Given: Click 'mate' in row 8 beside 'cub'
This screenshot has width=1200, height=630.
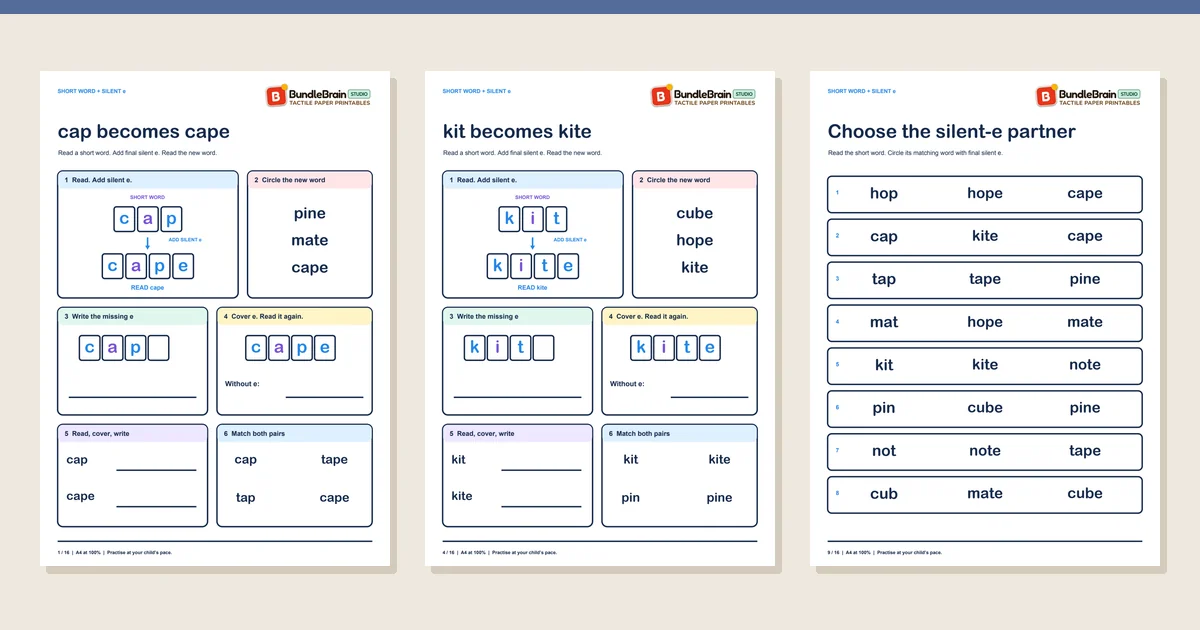Looking at the screenshot, I should (x=985, y=493).
